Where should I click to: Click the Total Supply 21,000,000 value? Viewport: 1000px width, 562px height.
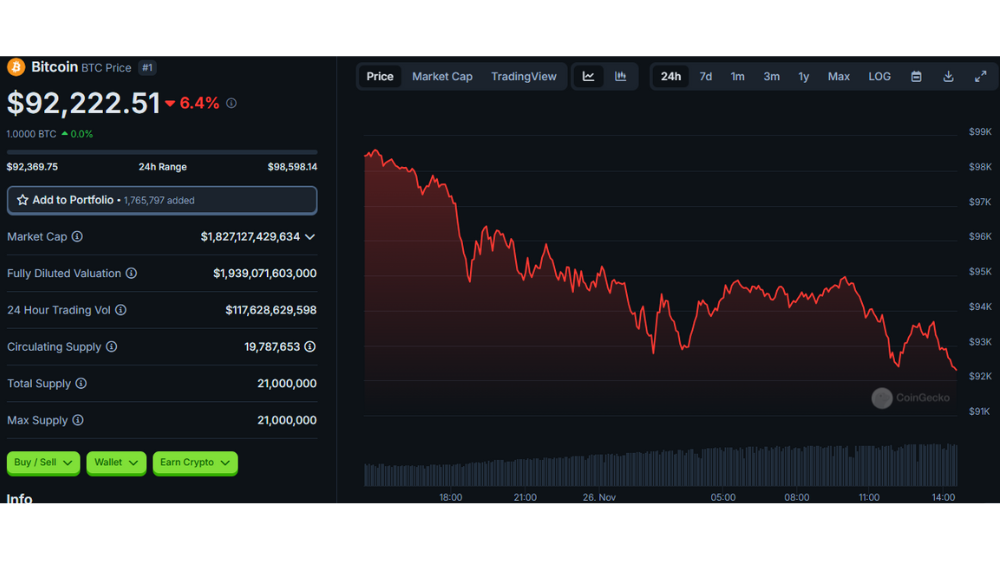point(287,383)
